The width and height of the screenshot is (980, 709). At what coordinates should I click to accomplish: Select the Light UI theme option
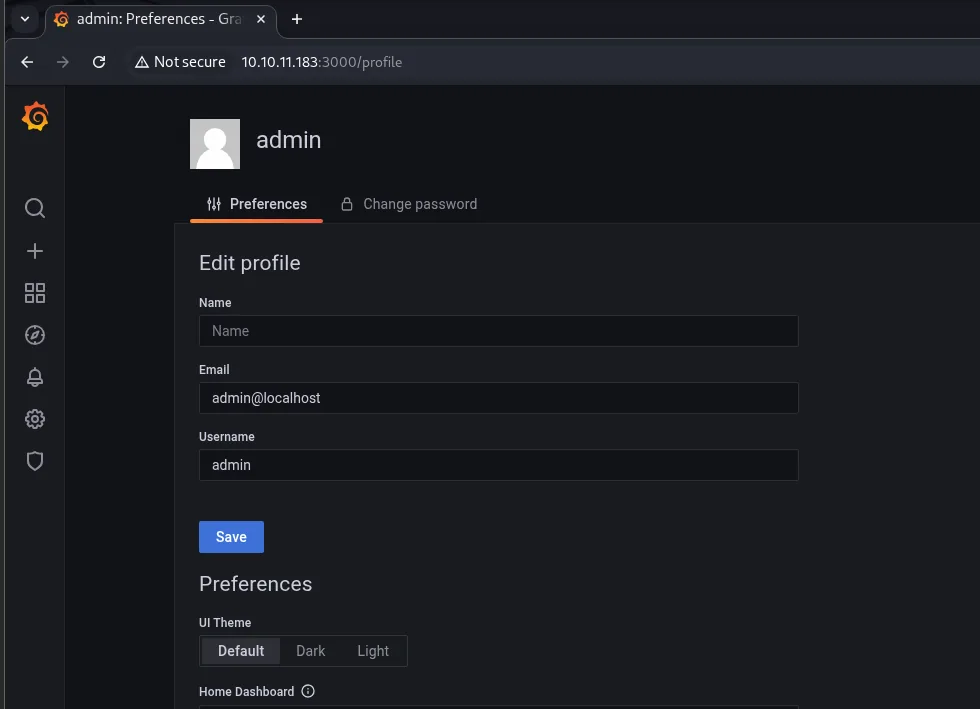tap(373, 651)
